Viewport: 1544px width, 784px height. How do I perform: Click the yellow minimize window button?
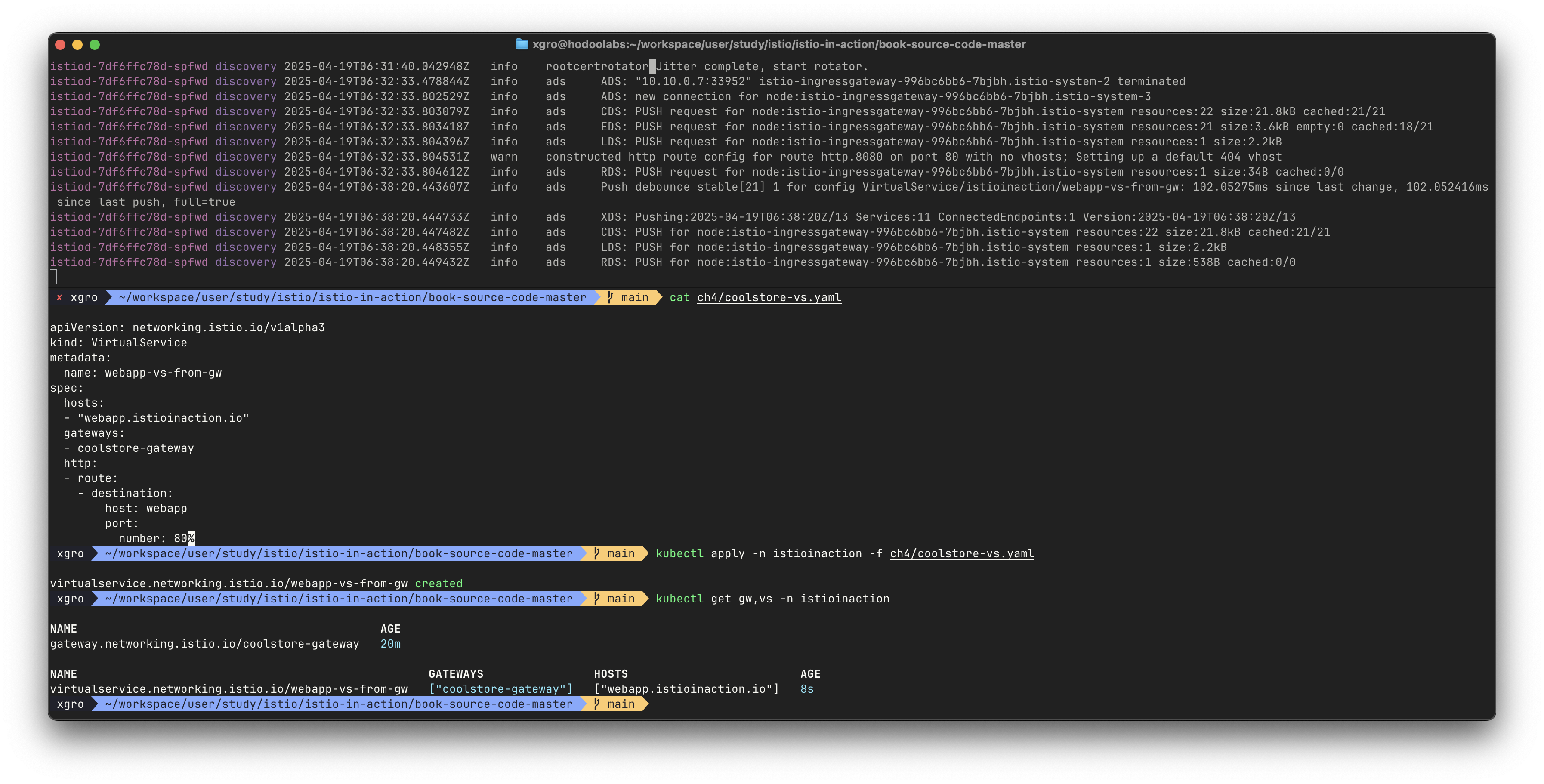pyautogui.click(x=77, y=44)
